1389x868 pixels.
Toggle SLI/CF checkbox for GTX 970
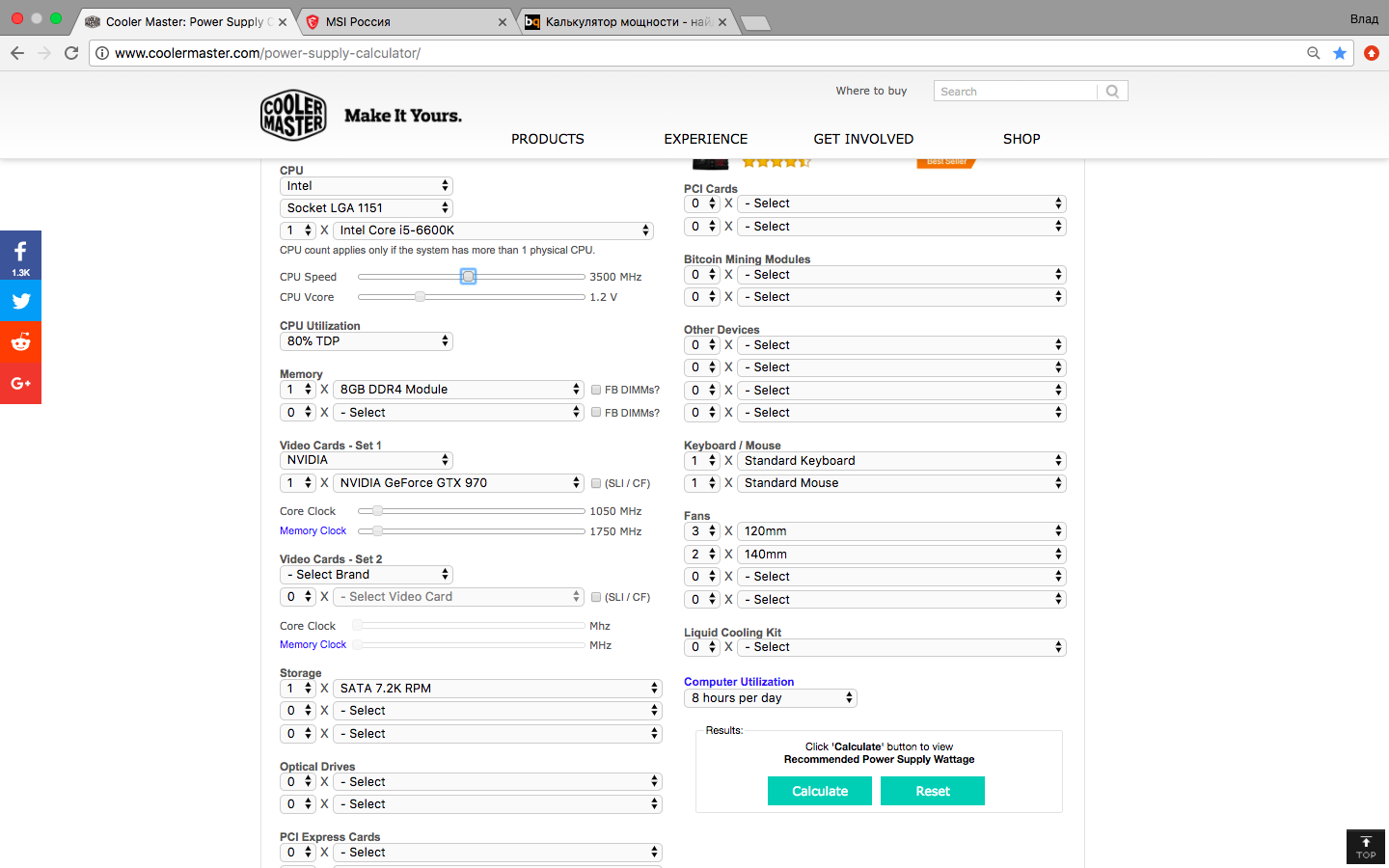pos(596,483)
